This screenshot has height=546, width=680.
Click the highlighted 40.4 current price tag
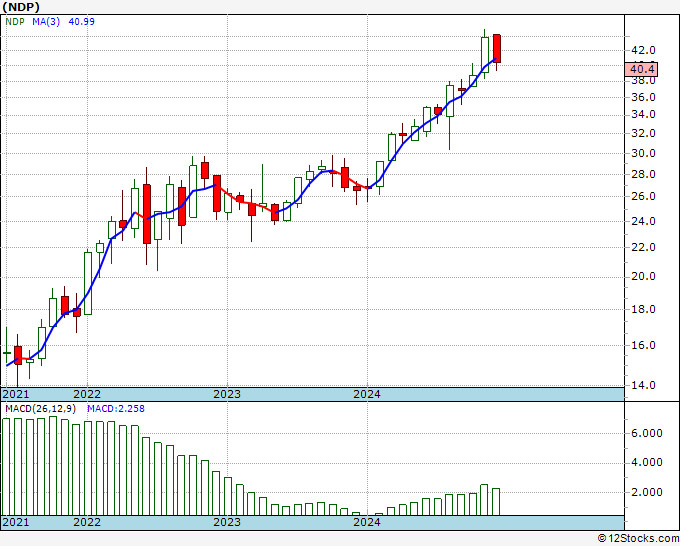point(641,69)
